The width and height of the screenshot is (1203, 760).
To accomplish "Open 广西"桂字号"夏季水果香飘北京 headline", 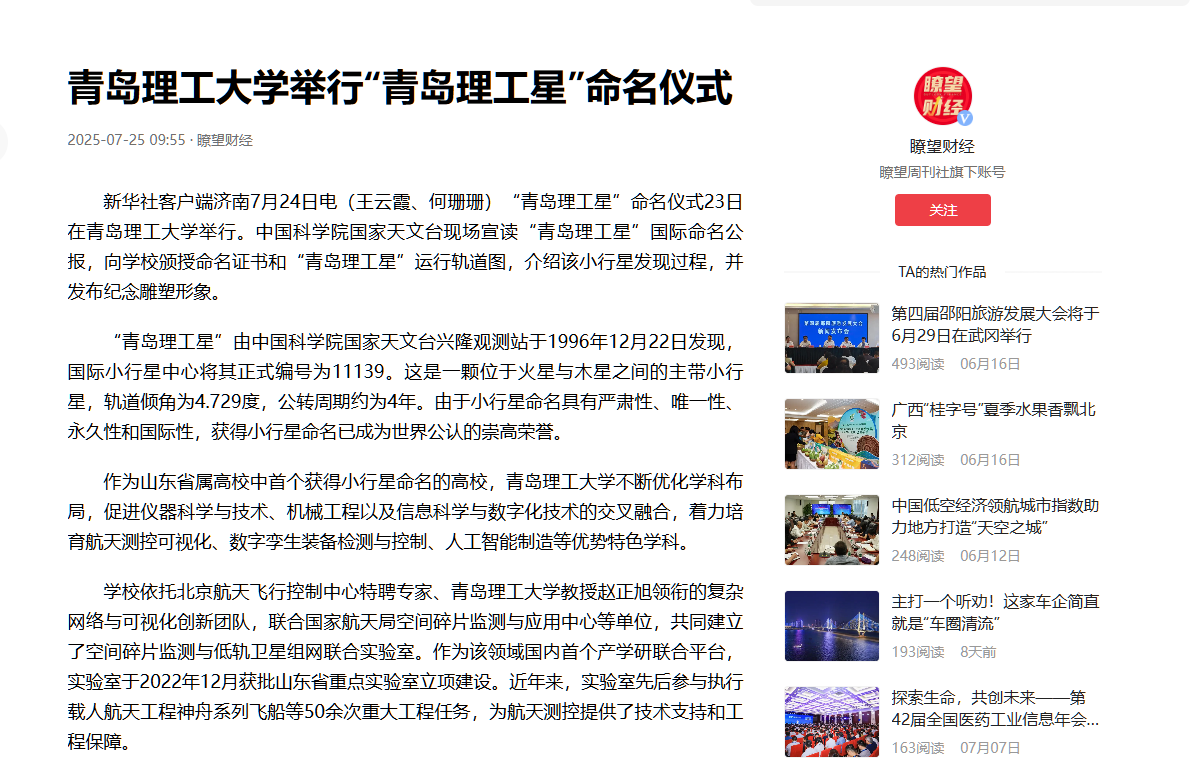I will (x=993, y=421).
